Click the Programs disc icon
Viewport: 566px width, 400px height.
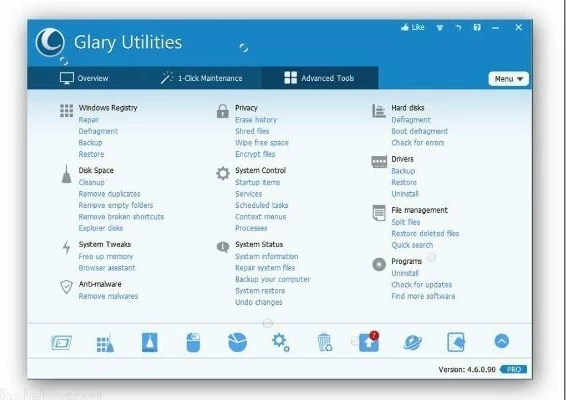[x=379, y=265]
